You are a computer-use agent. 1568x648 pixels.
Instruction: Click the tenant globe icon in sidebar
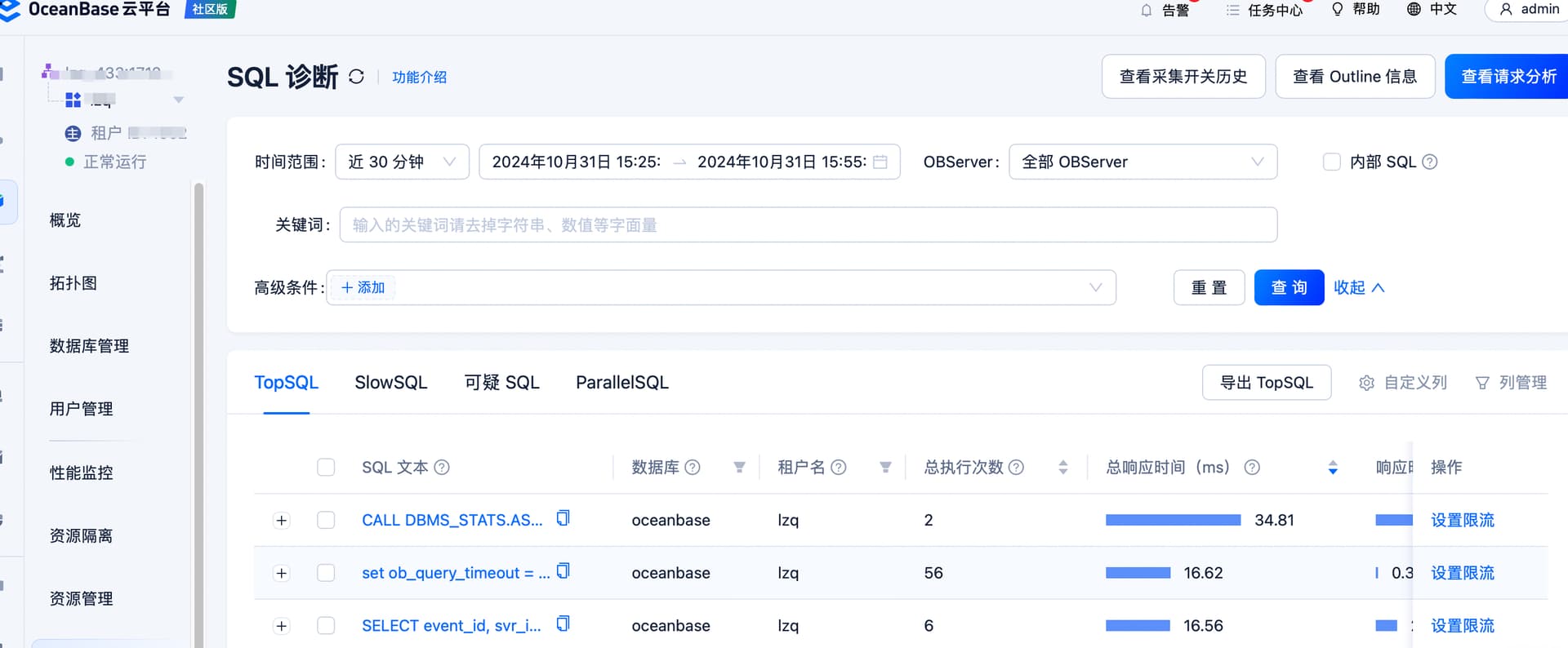pos(73,133)
